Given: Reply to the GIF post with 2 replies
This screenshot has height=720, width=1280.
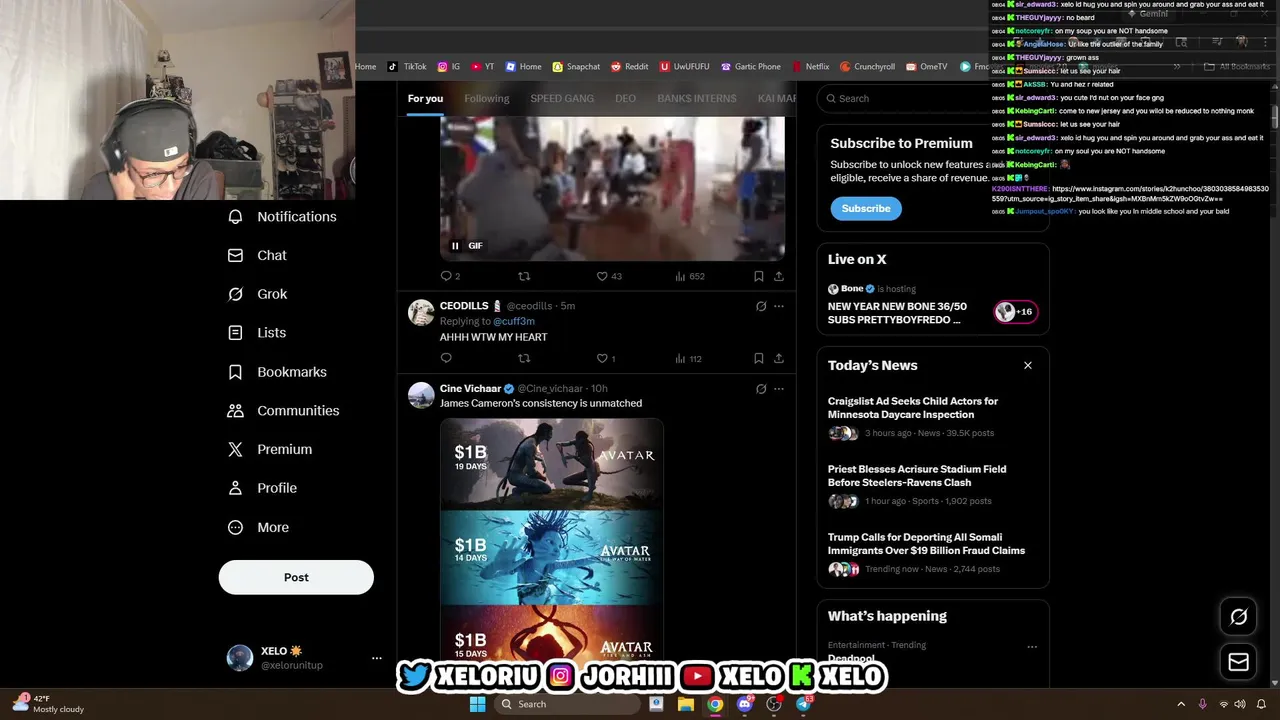Looking at the screenshot, I should click(x=450, y=276).
